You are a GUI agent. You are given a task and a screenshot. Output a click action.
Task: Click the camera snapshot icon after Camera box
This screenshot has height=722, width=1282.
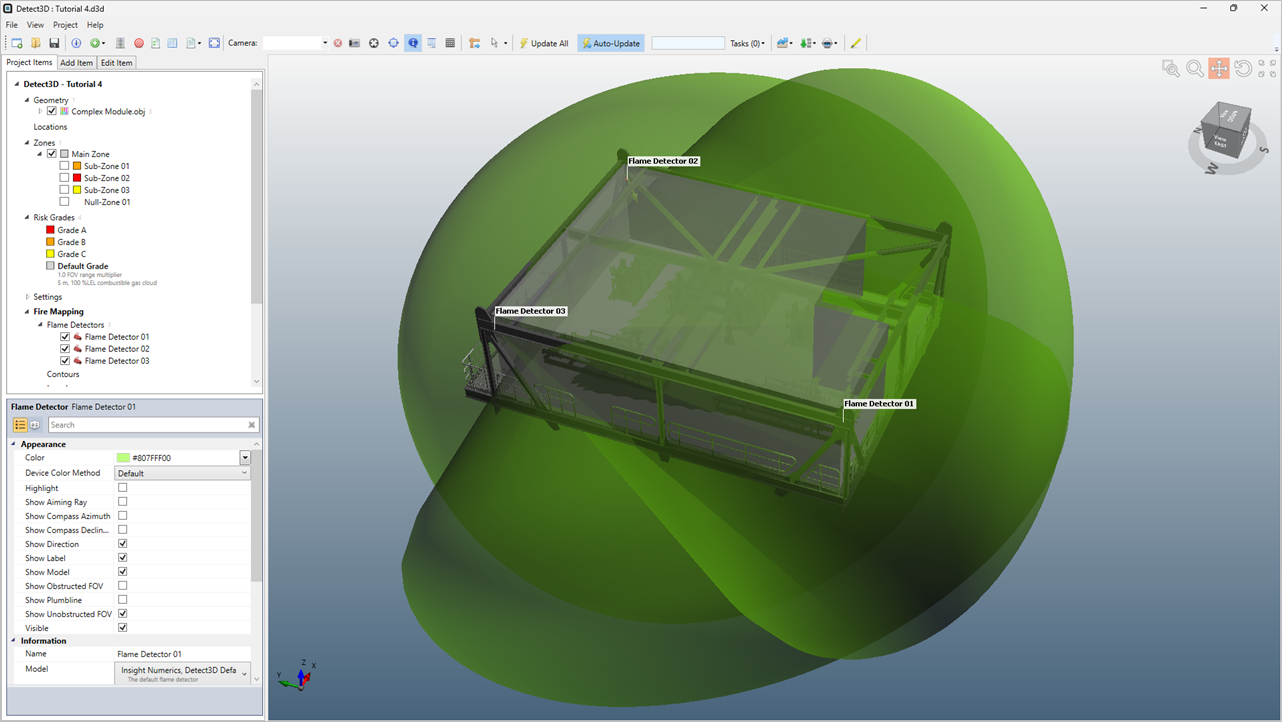[x=354, y=43]
